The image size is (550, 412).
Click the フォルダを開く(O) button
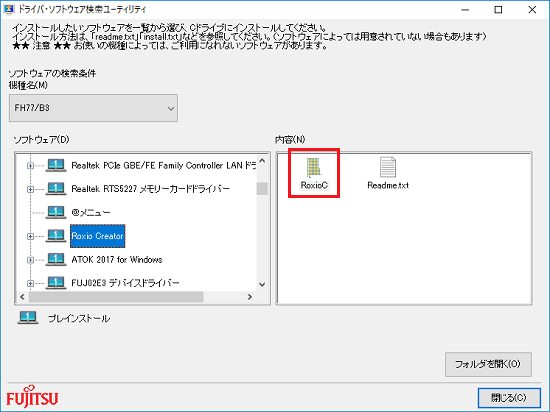(488, 364)
